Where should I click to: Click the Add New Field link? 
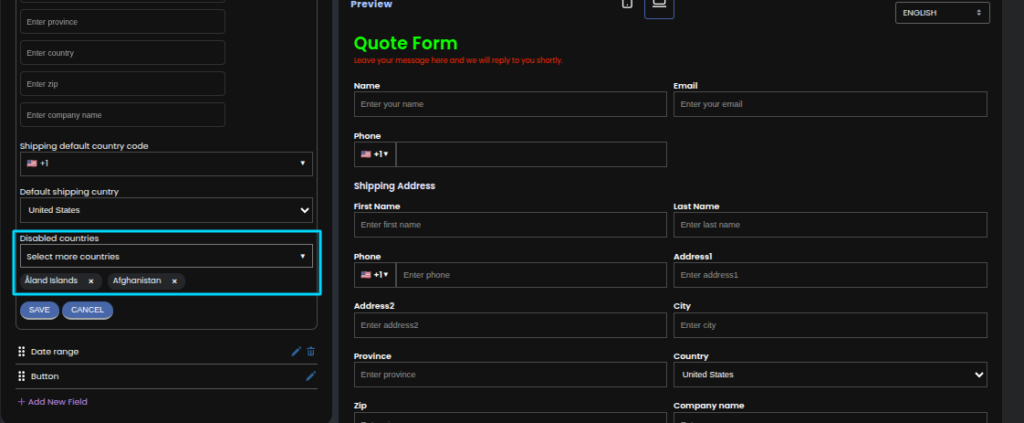click(x=52, y=402)
